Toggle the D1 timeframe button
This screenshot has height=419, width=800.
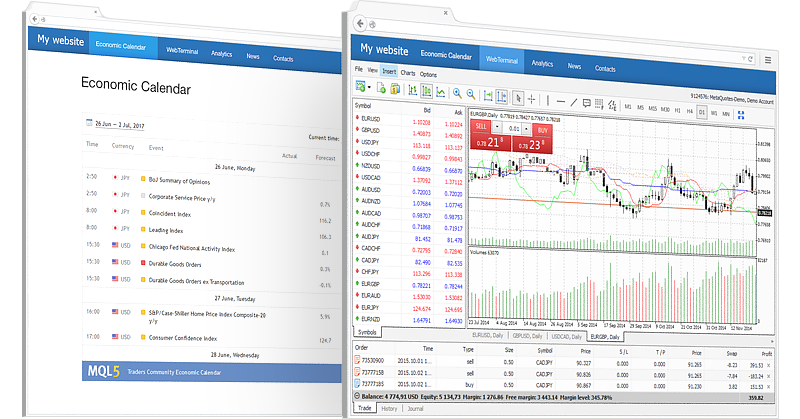pyautogui.click(x=702, y=113)
